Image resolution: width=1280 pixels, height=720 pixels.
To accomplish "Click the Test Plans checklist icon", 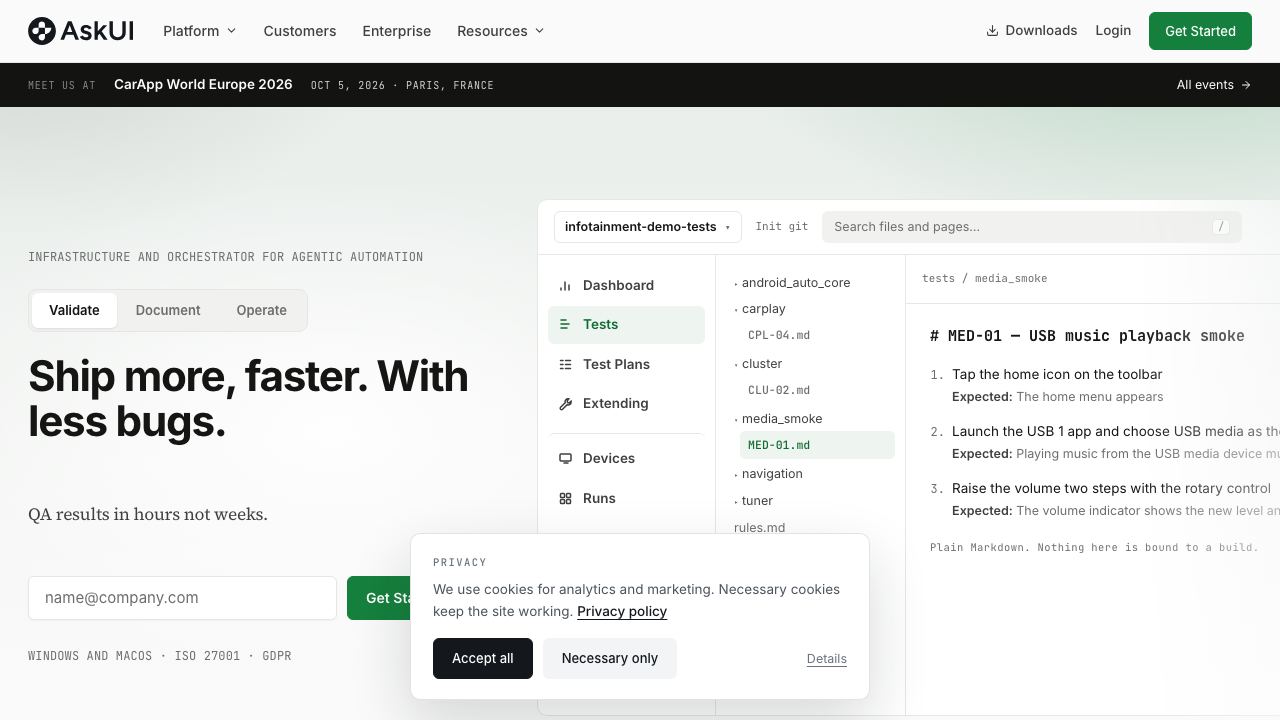I will (565, 364).
